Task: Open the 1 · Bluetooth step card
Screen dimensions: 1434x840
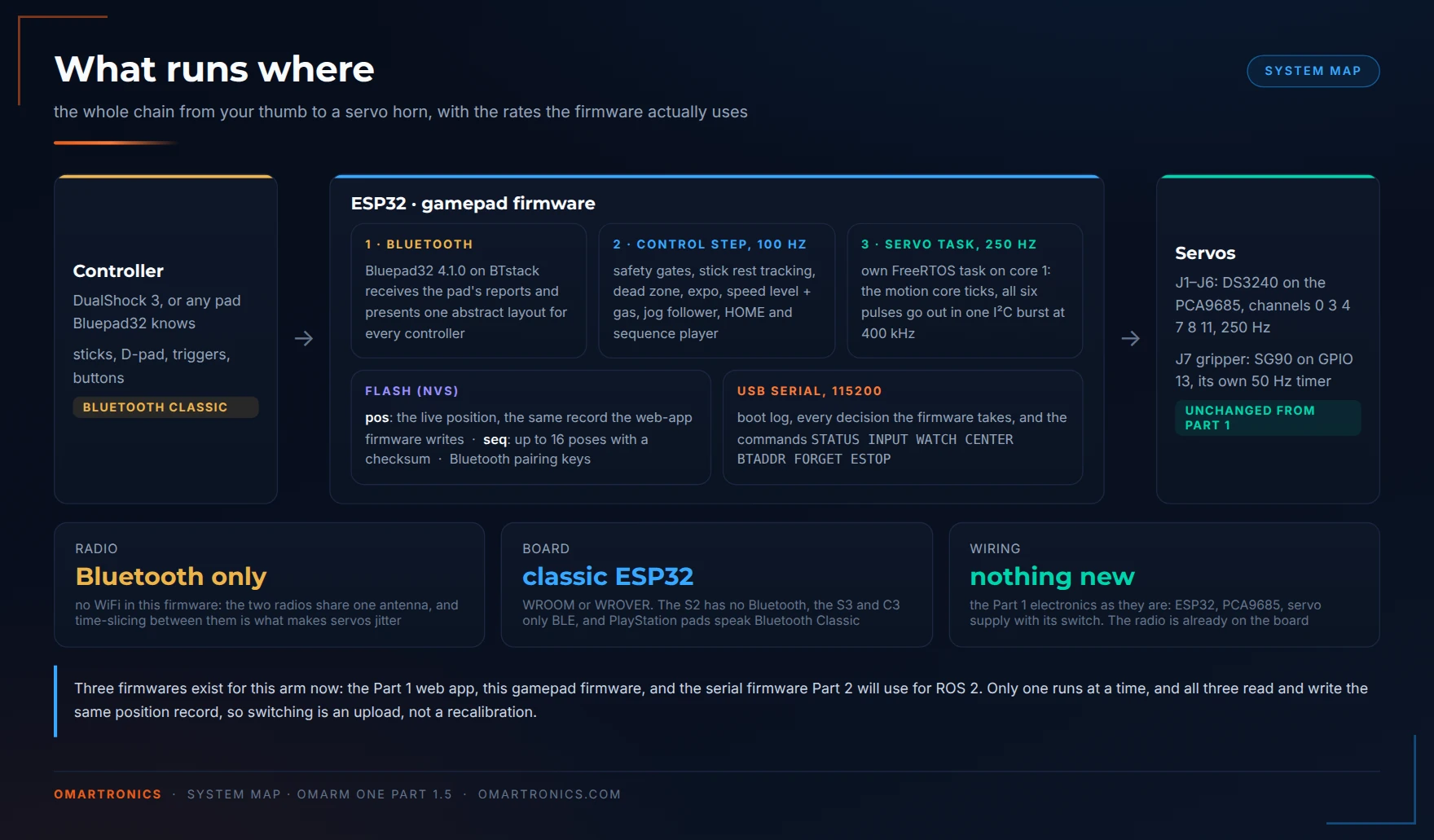Action: pos(468,291)
